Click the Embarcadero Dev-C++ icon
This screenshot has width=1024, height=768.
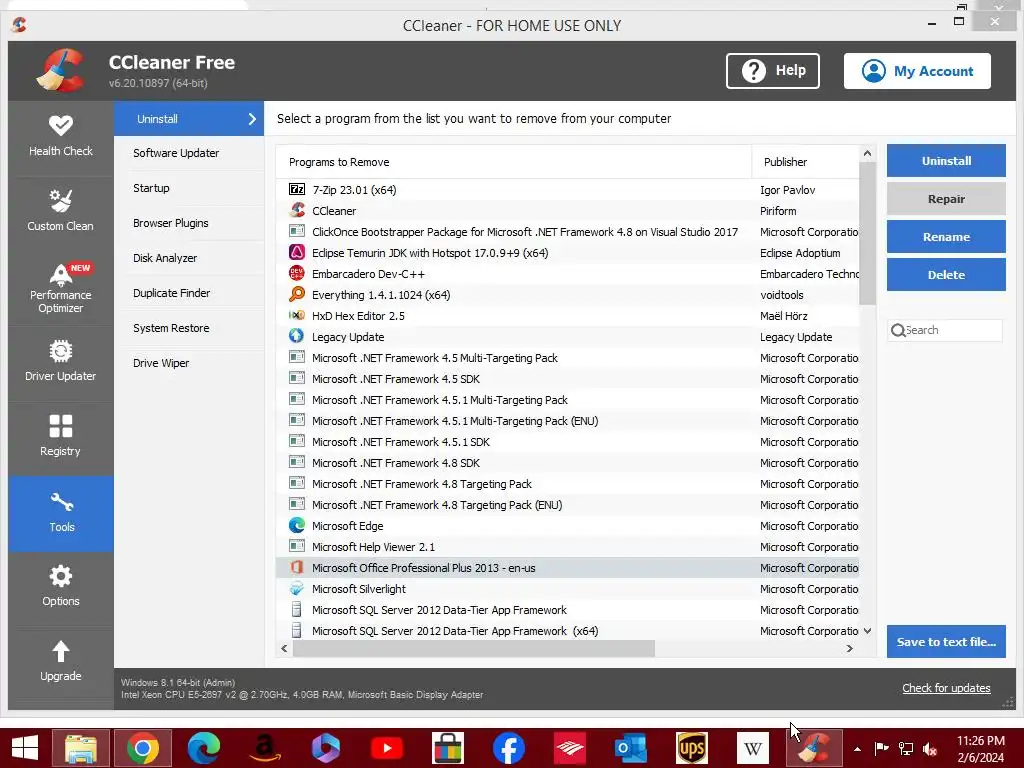[297, 273]
